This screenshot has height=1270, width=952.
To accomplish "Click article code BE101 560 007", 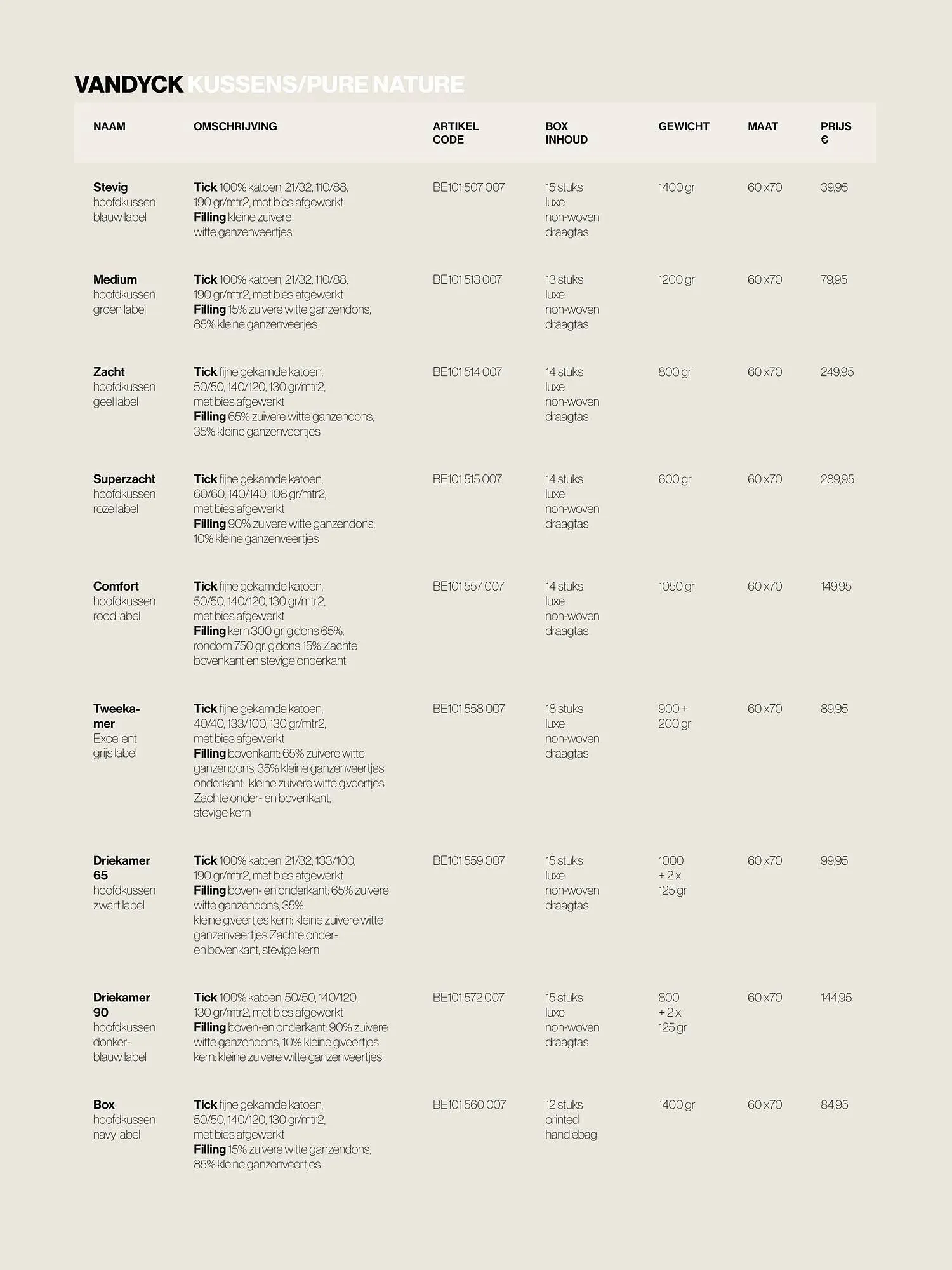I will pos(469,1105).
